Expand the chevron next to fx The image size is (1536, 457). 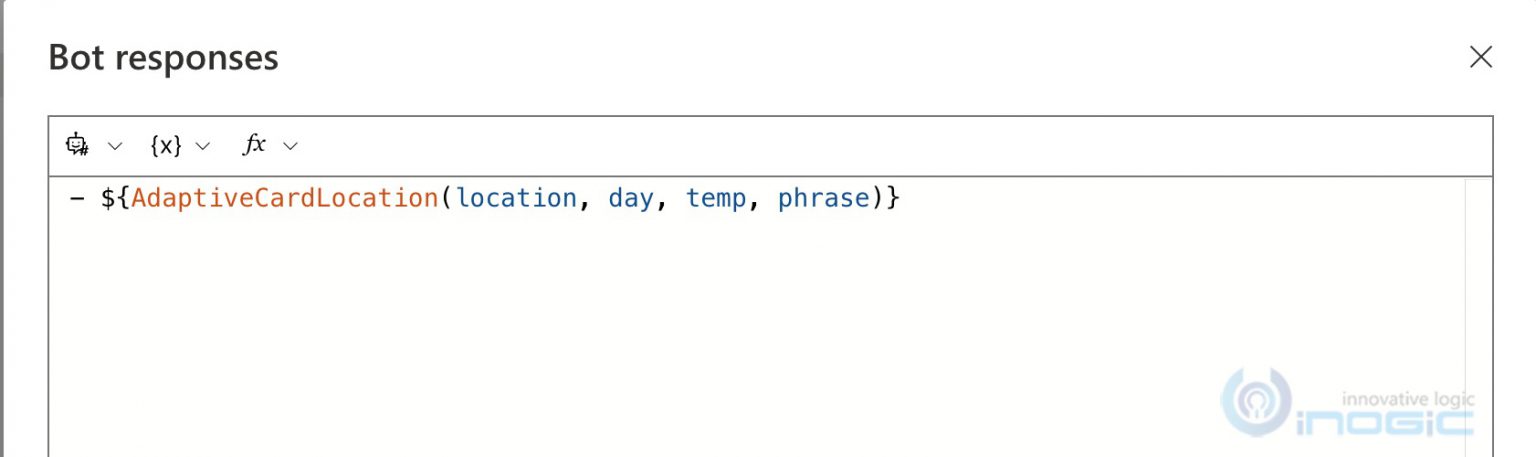[x=290, y=146]
